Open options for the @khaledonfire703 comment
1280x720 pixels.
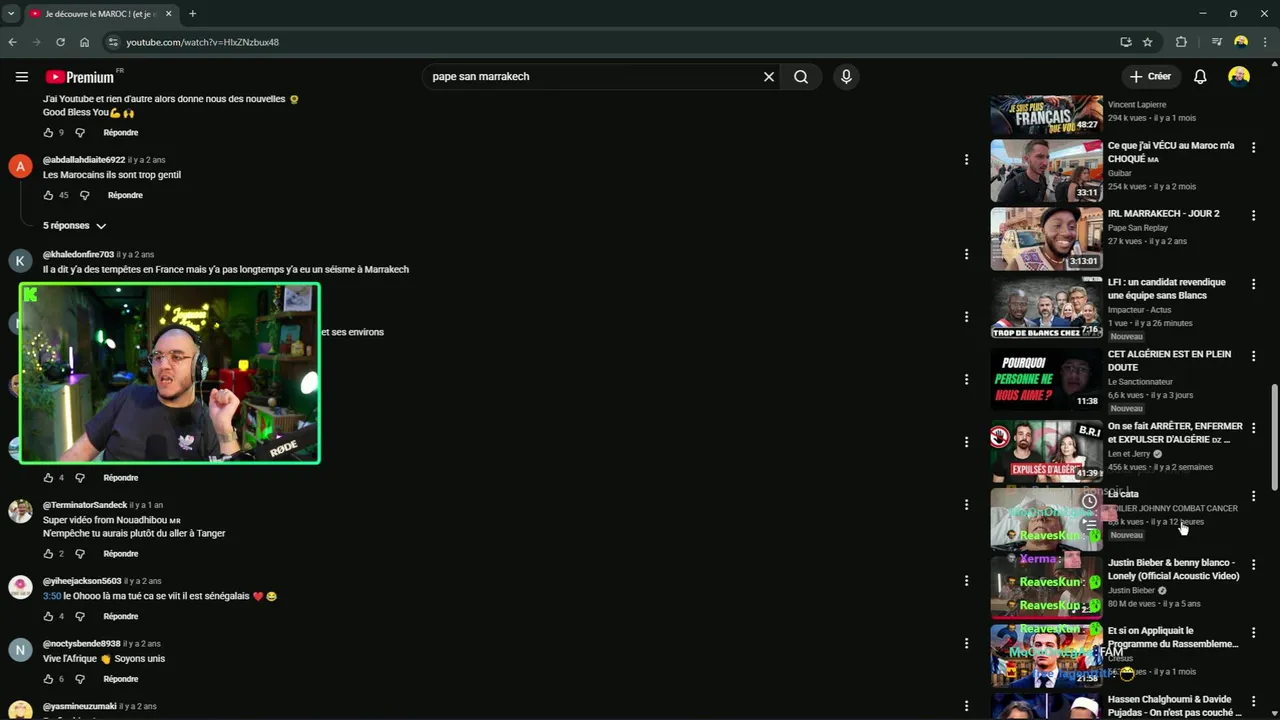(966, 255)
